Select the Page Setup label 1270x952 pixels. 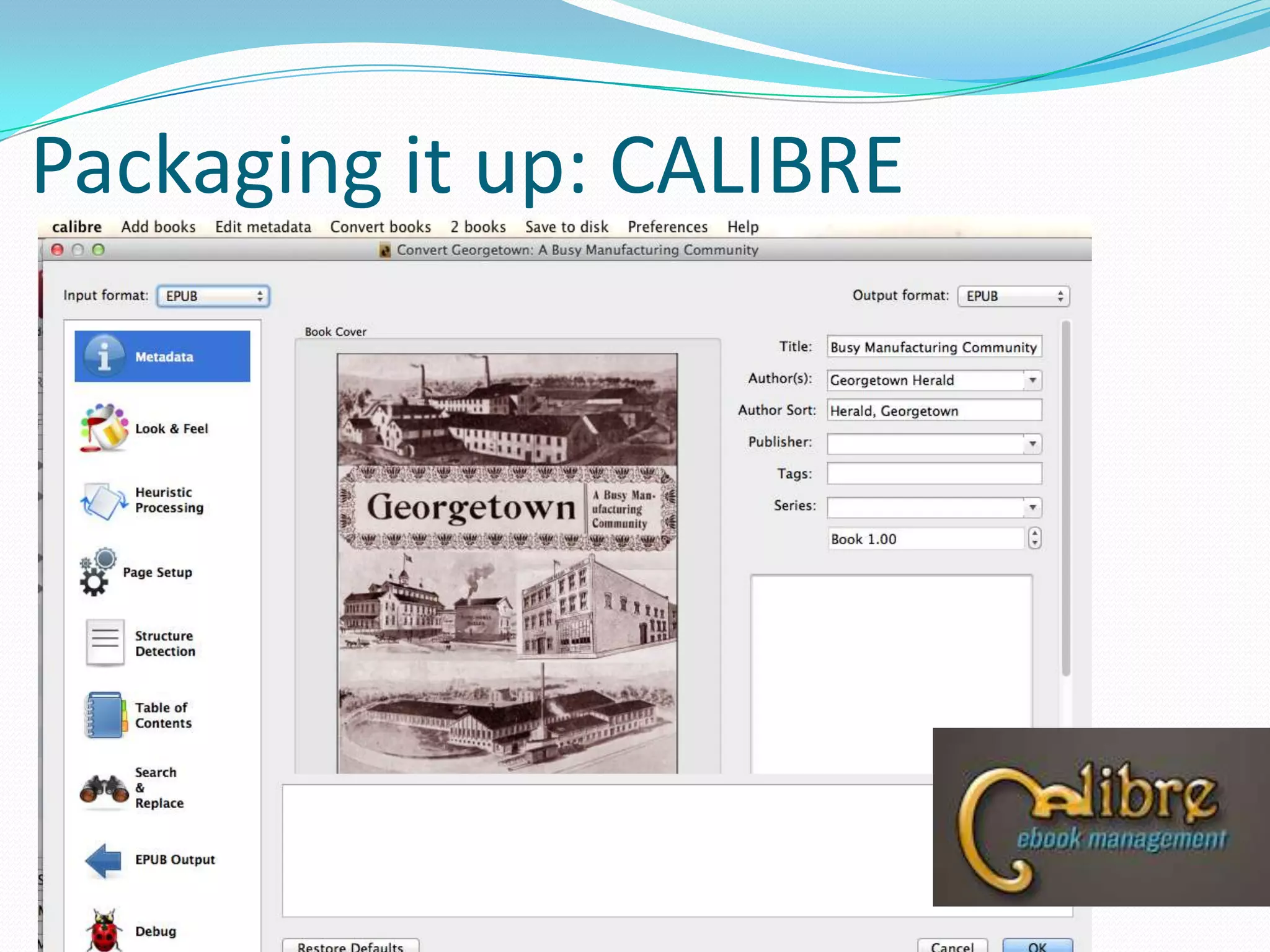pos(158,573)
